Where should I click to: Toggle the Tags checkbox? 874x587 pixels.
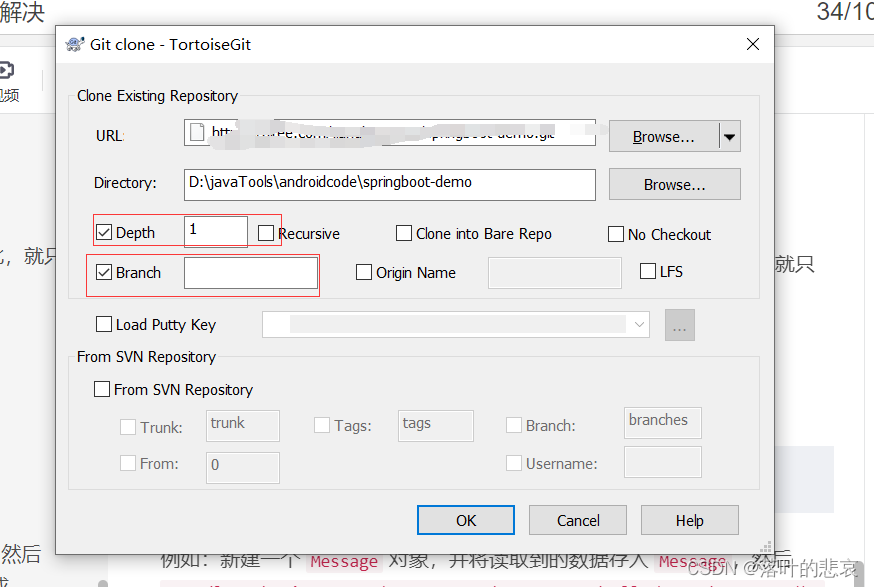(322, 425)
